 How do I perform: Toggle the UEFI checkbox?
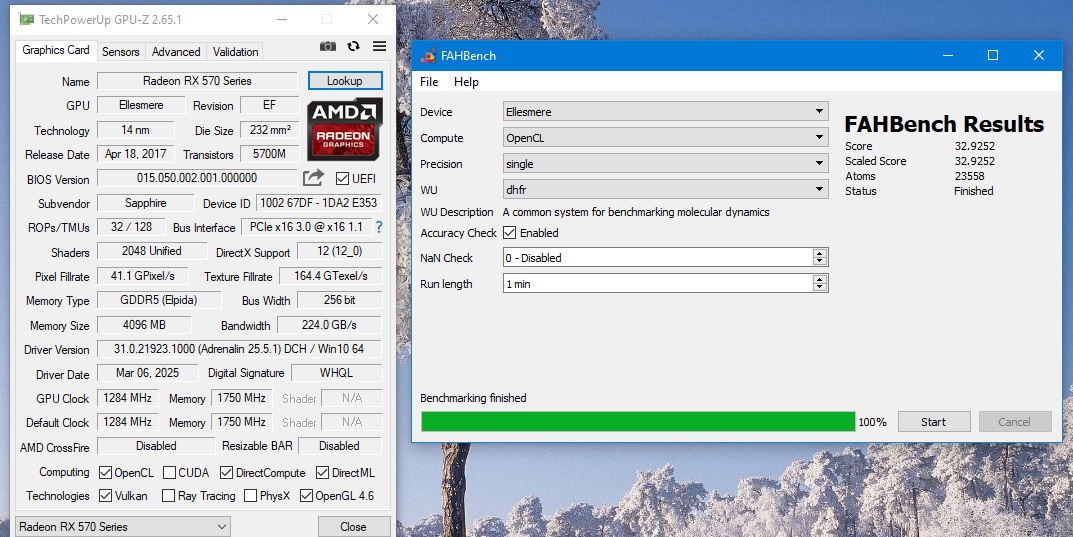[342, 179]
